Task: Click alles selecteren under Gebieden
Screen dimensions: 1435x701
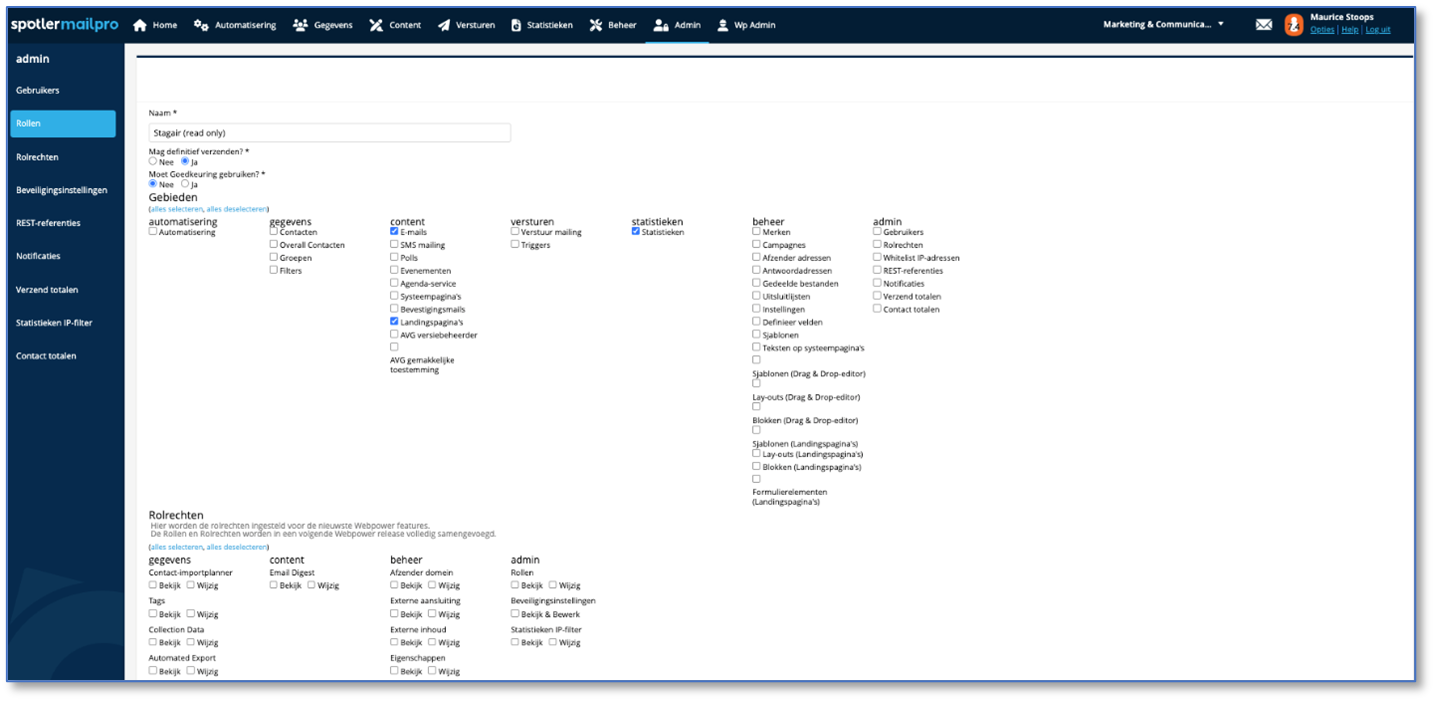Action: [176, 209]
